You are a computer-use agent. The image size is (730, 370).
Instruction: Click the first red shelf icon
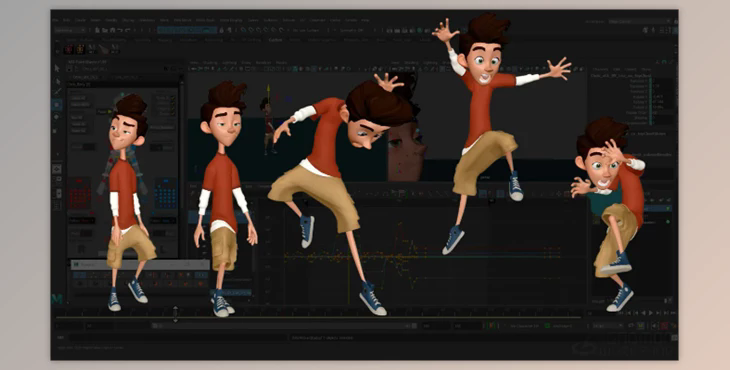pyautogui.click(x=69, y=49)
